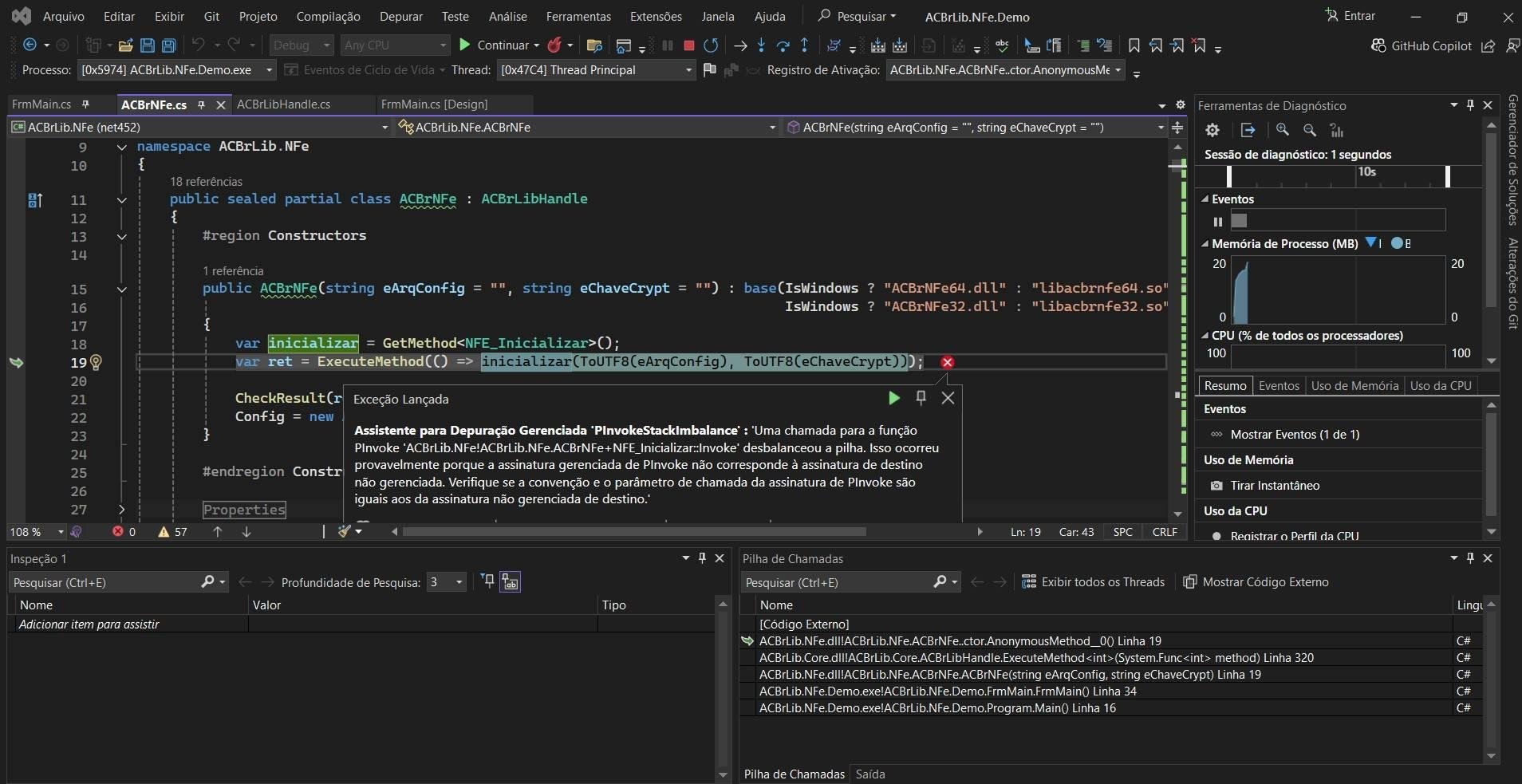The height and width of the screenshot is (784, 1522).
Task: Open Profundidade de Pesquisa depth dropdown
Action: point(446,582)
